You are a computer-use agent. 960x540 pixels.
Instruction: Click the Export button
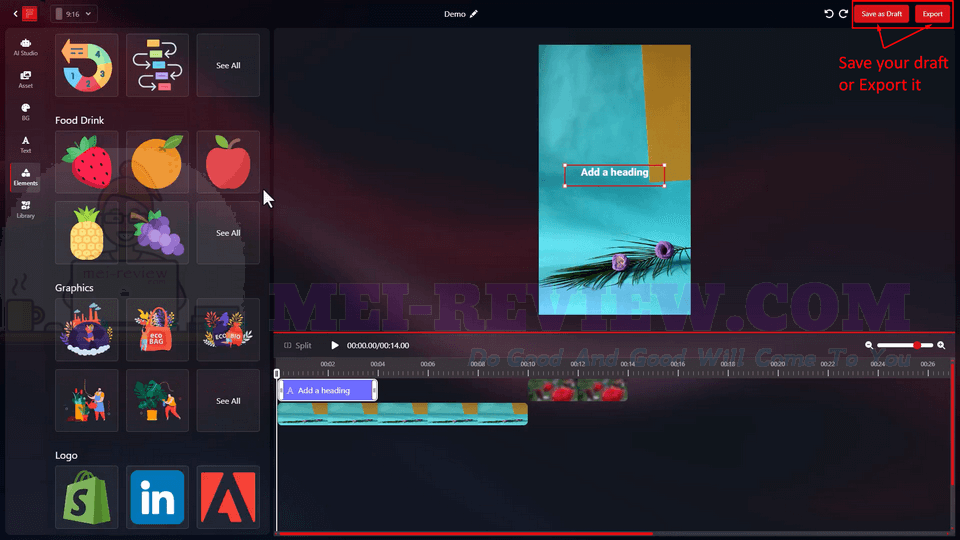coord(932,13)
